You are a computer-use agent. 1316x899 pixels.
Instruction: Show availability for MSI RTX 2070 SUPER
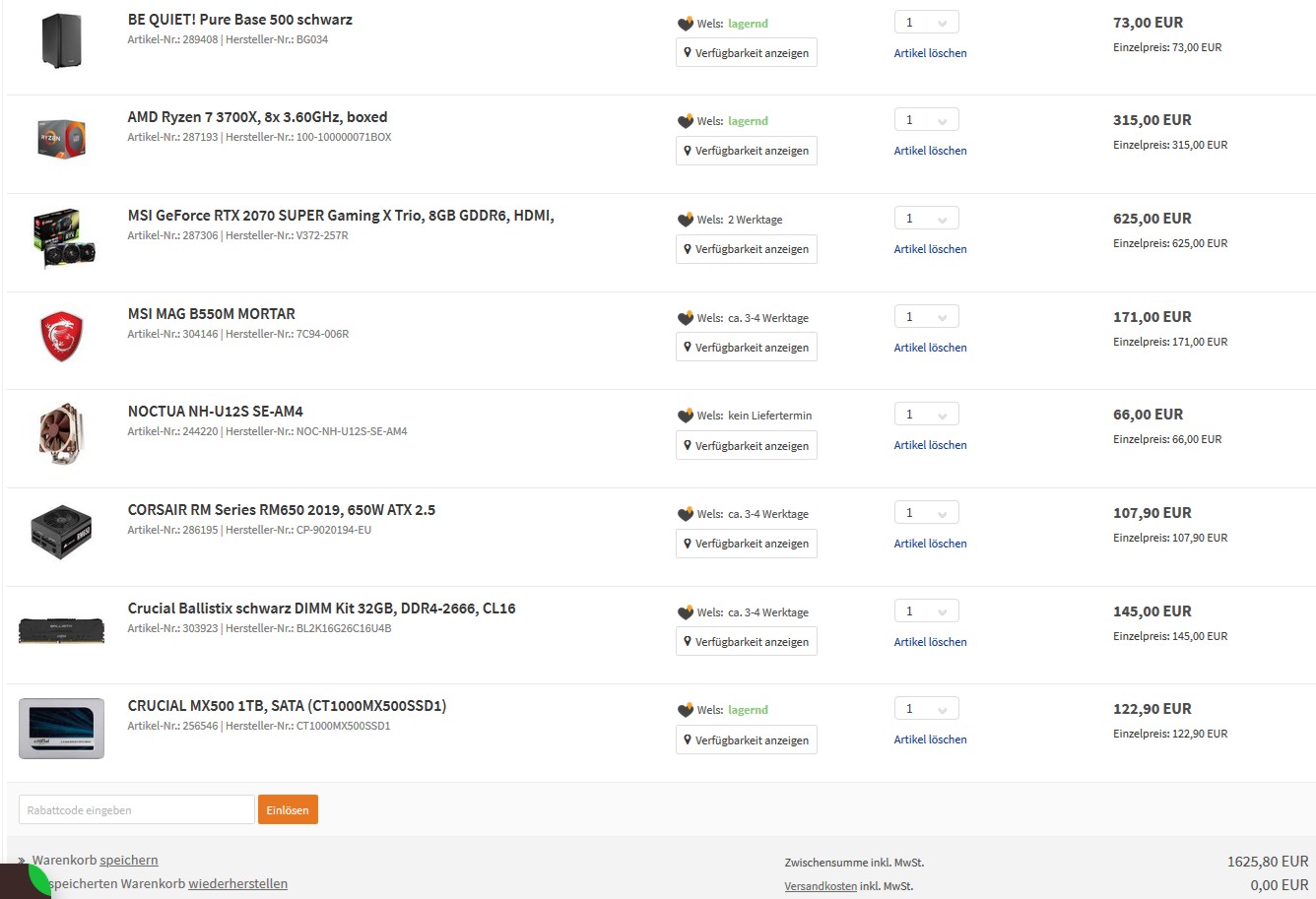click(x=747, y=249)
